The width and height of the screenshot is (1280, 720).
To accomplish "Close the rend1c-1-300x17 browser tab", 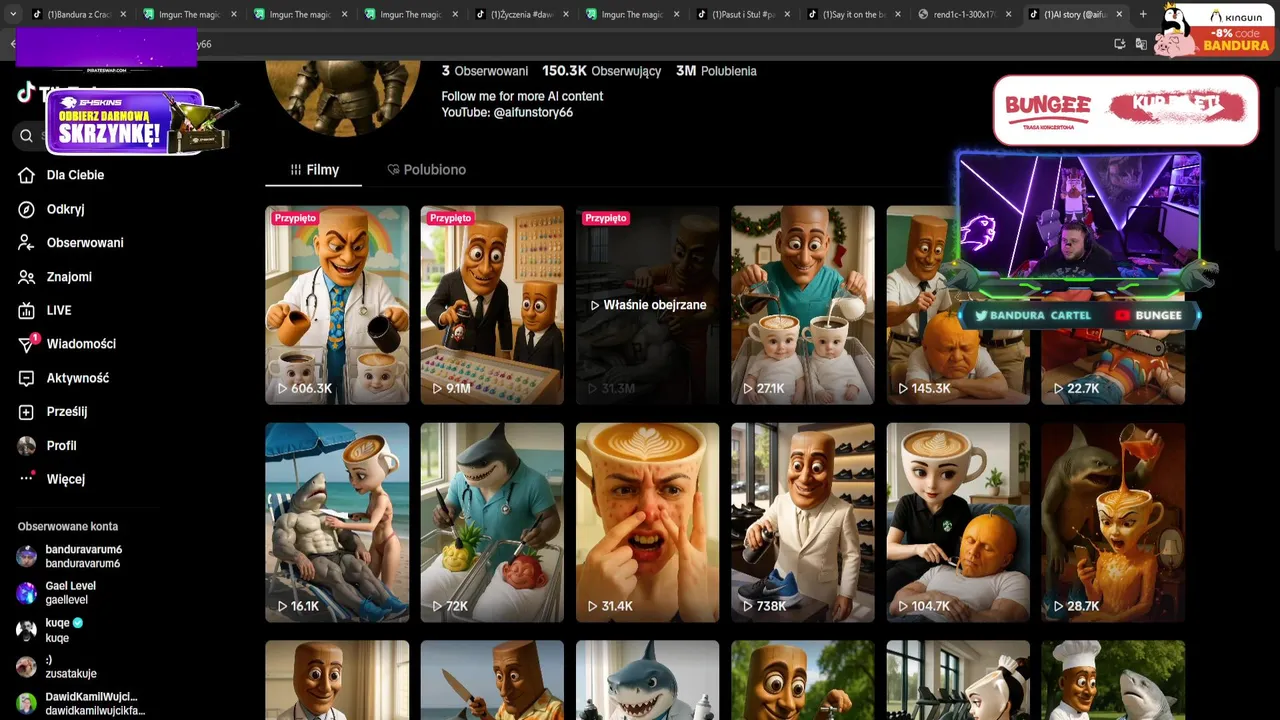I will pyautogui.click(x=1008, y=14).
